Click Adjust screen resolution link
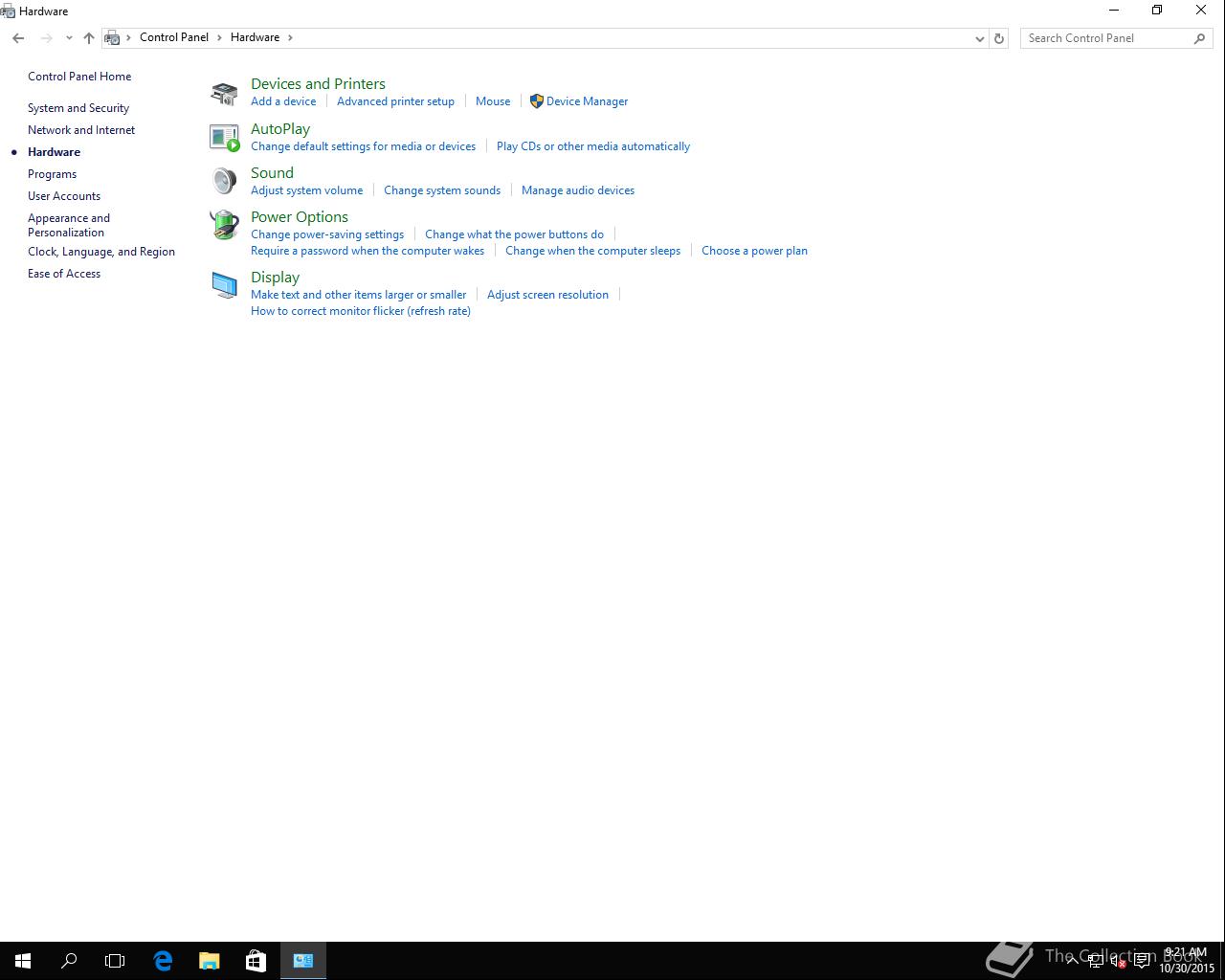Image resolution: width=1225 pixels, height=980 pixels. click(547, 295)
